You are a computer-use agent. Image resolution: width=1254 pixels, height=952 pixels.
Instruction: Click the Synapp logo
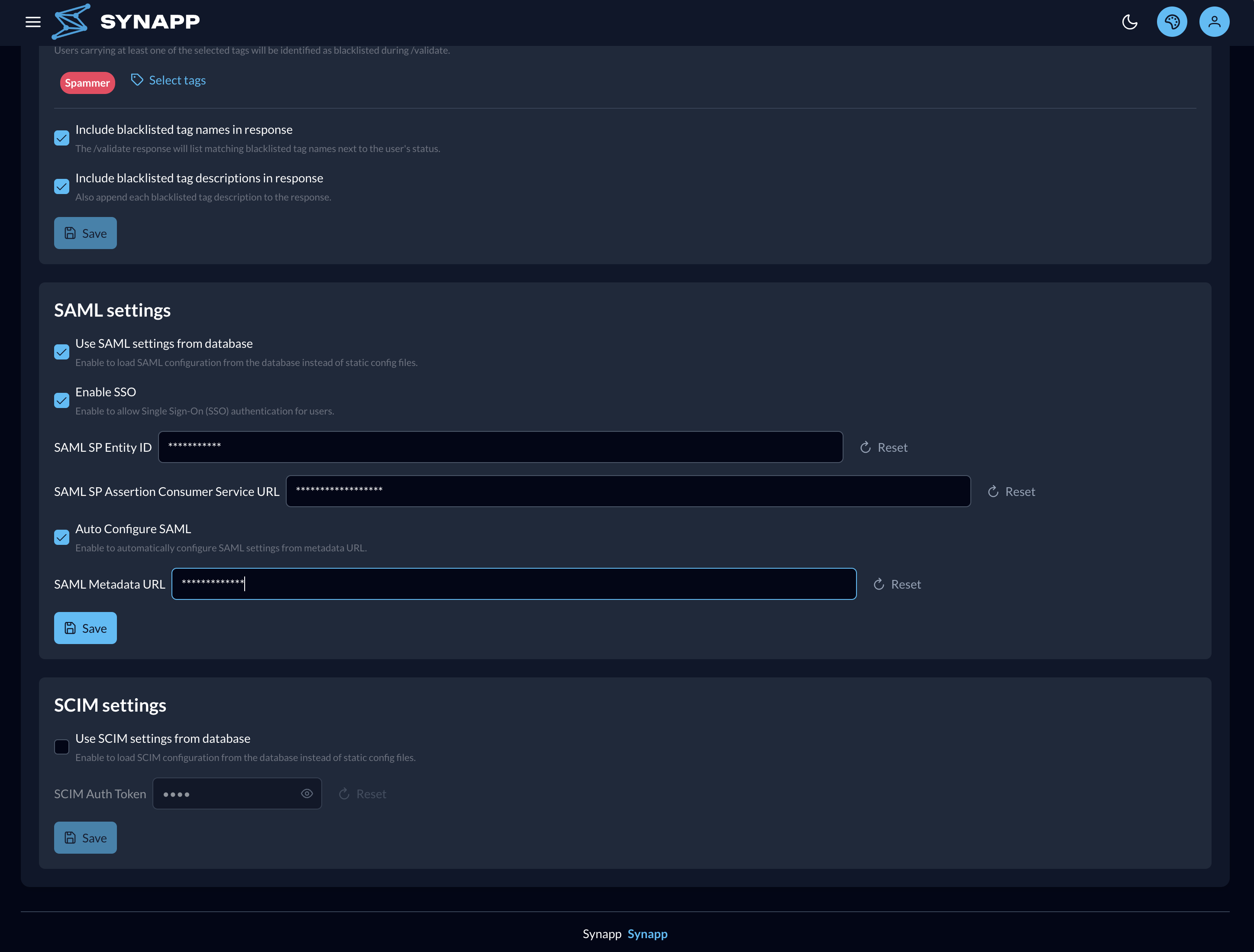pos(71,22)
